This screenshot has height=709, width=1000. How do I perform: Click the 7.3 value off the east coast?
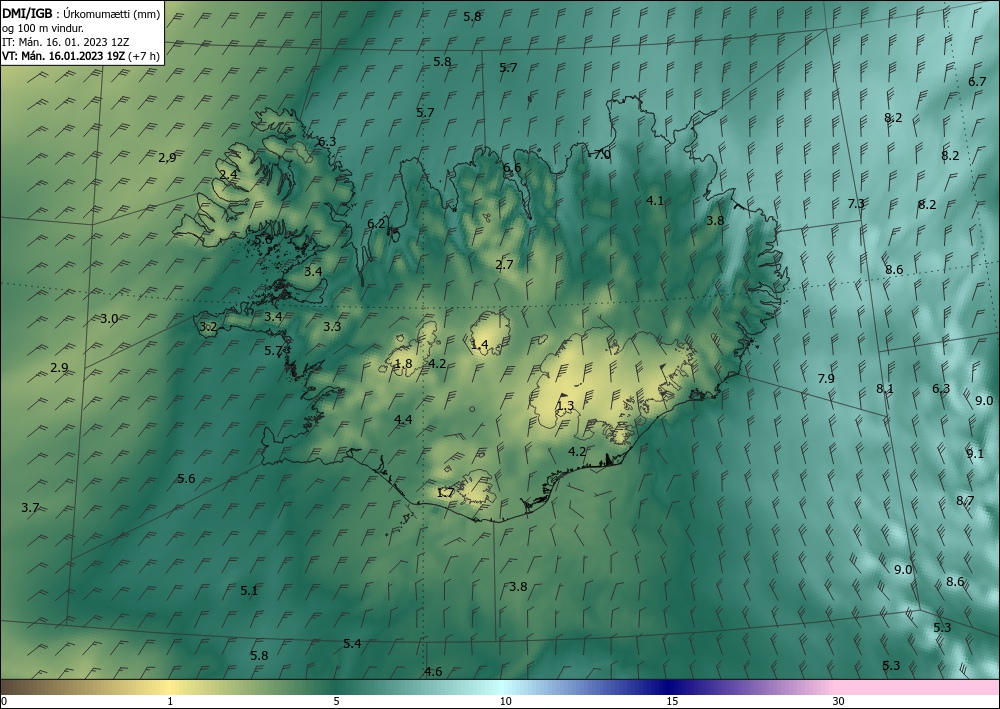(x=857, y=203)
